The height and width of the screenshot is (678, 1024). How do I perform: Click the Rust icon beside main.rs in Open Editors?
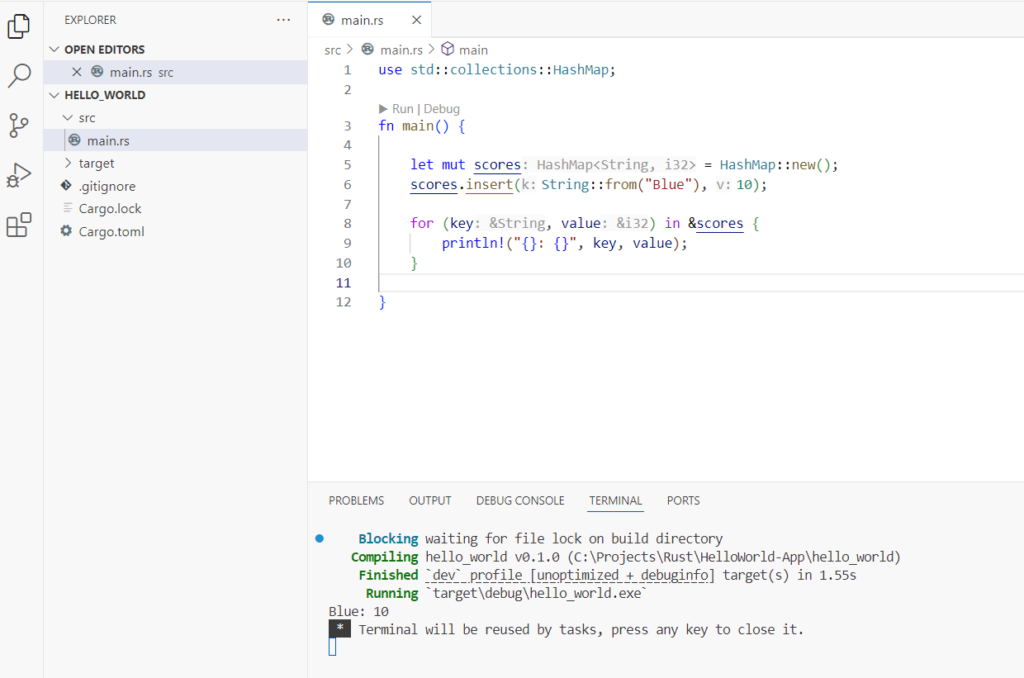tap(97, 71)
